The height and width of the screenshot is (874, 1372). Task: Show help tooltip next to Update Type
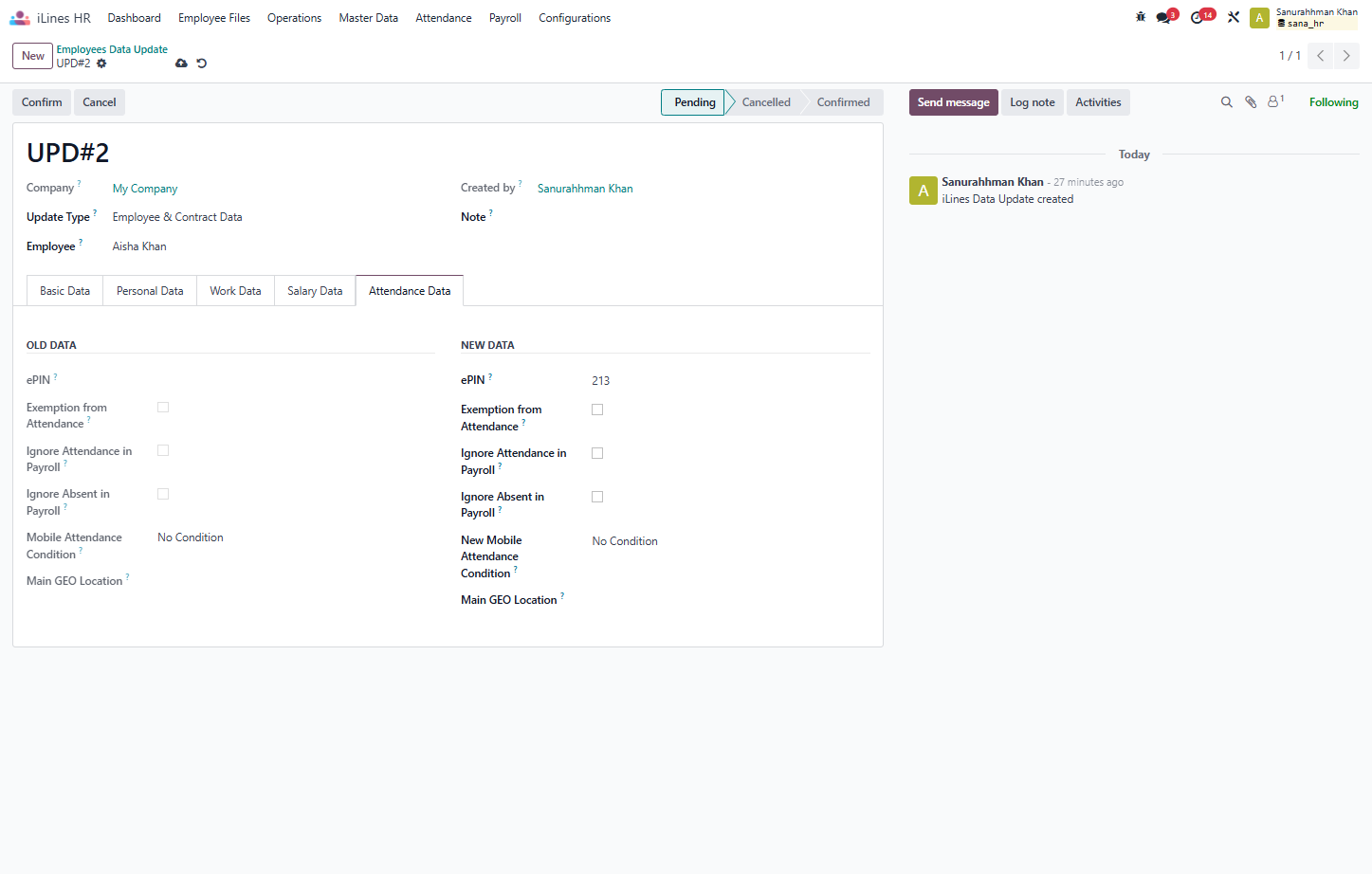(95, 212)
